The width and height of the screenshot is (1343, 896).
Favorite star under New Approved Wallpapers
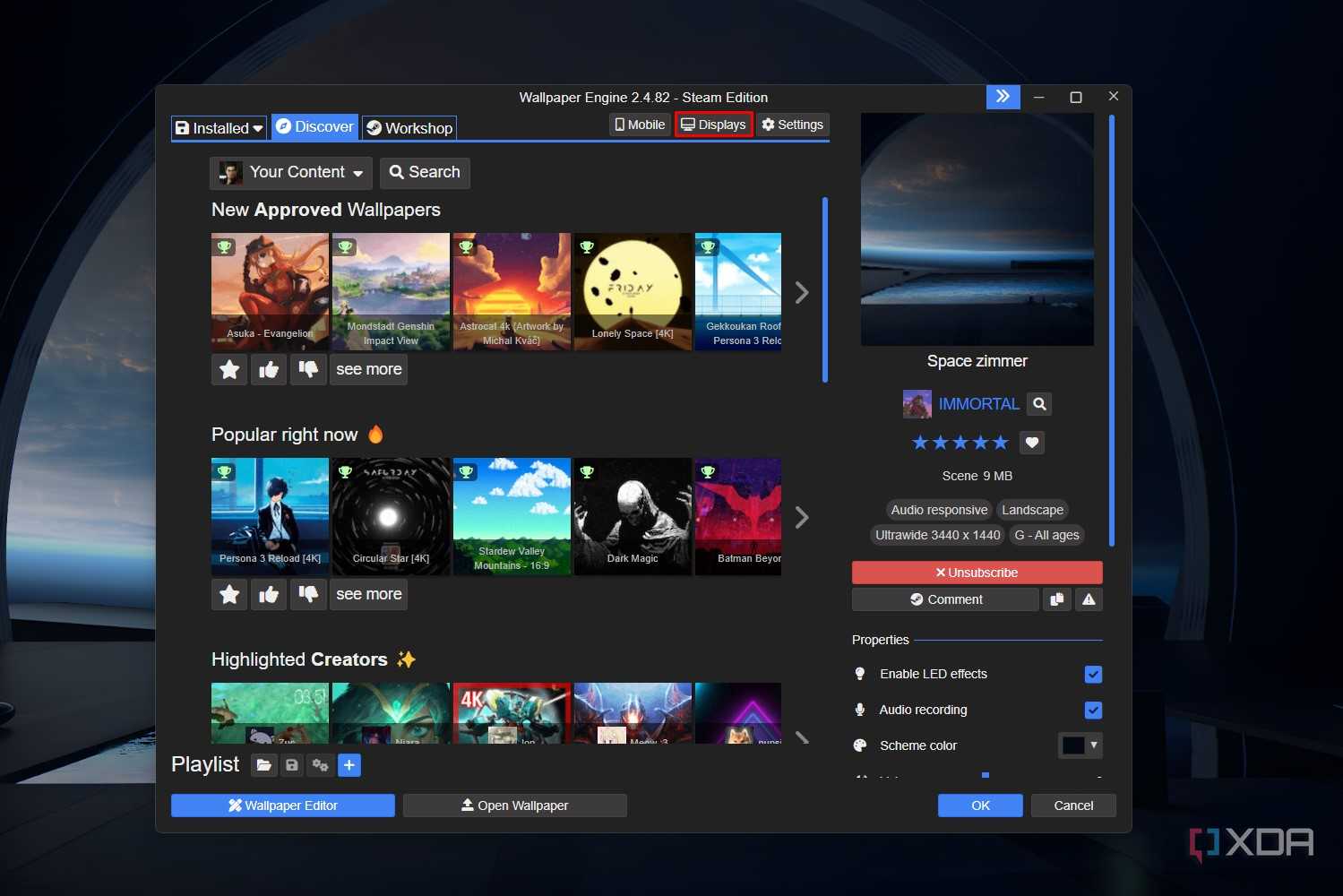pos(229,369)
